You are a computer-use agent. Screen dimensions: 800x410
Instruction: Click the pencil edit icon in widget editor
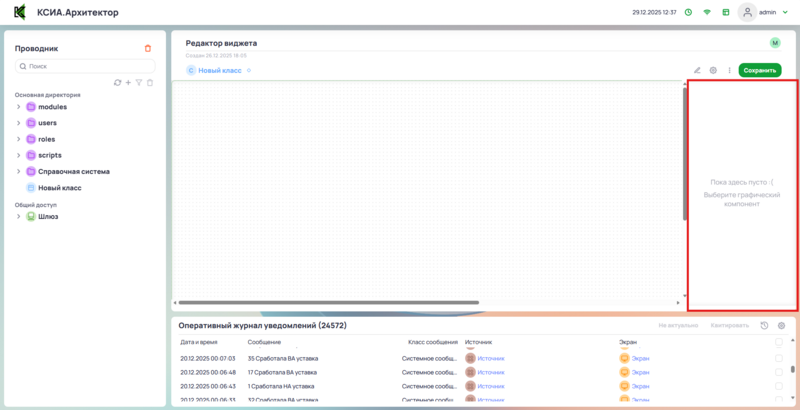point(697,71)
